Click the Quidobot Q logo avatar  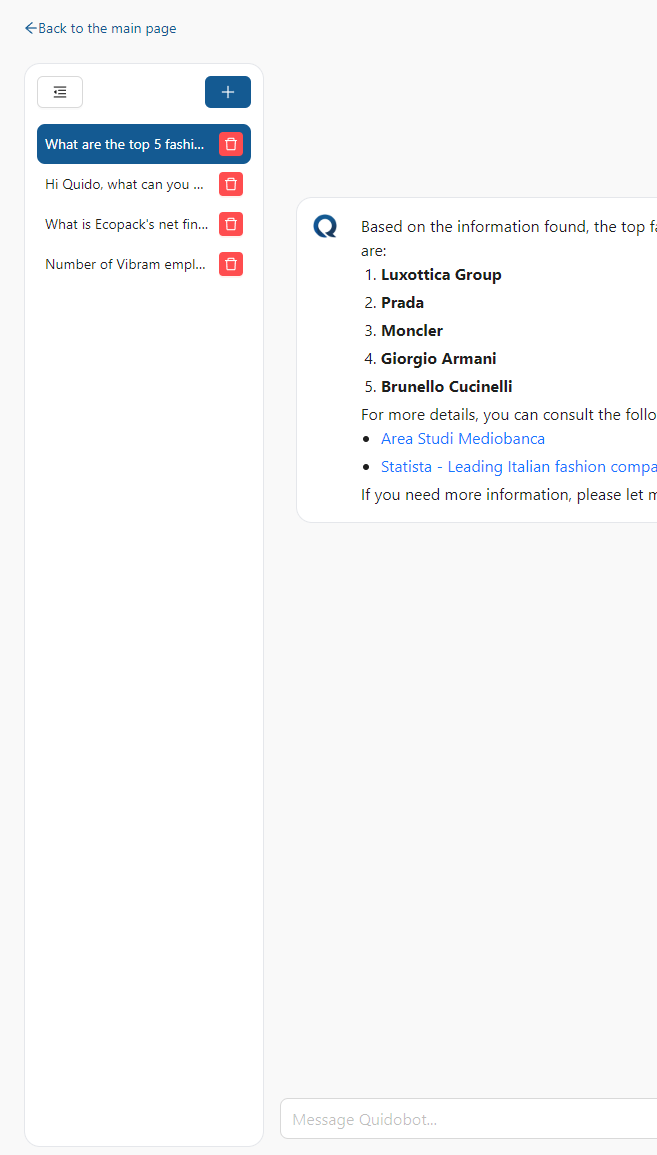(x=325, y=226)
